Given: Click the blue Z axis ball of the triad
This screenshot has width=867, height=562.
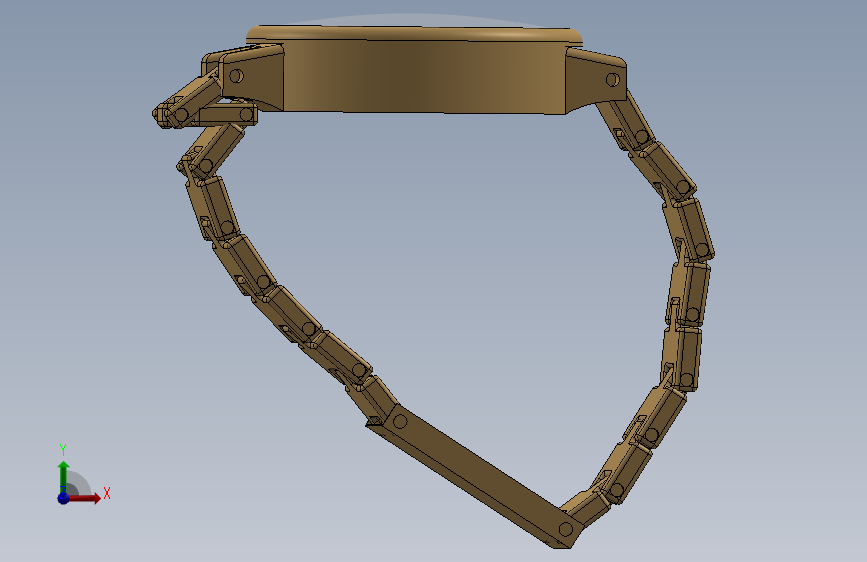Looking at the screenshot, I should pyautogui.click(x=64, y=498).
